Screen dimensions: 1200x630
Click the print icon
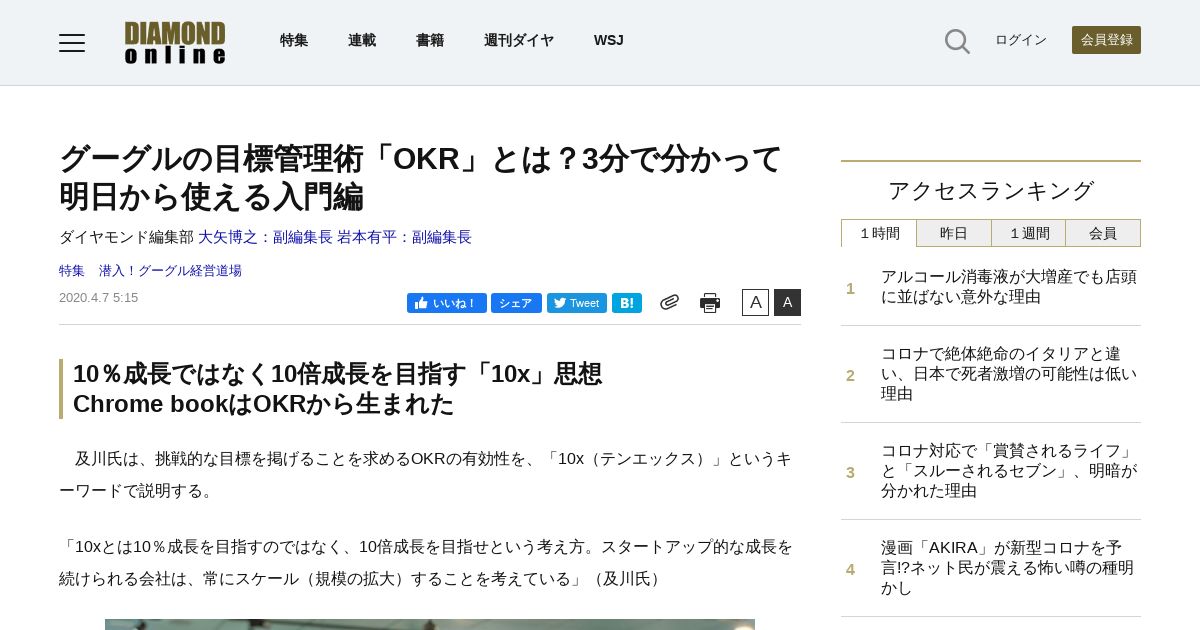710,303
